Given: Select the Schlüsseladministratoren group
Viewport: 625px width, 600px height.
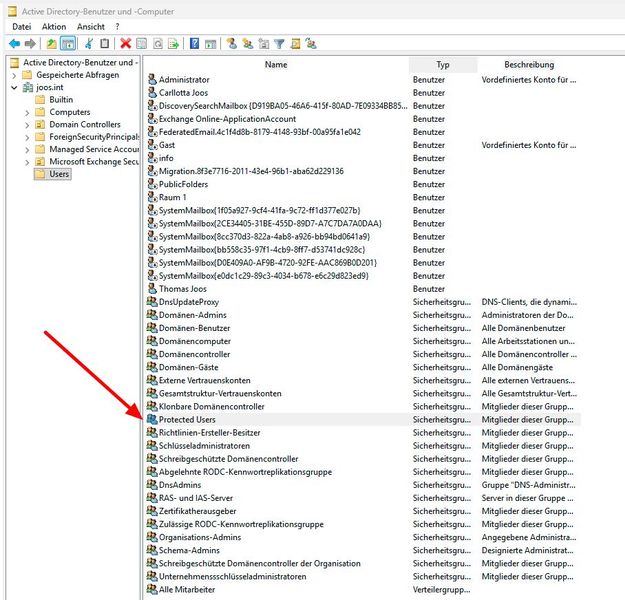Looking at the screenshot, I should tap(204, 445).
